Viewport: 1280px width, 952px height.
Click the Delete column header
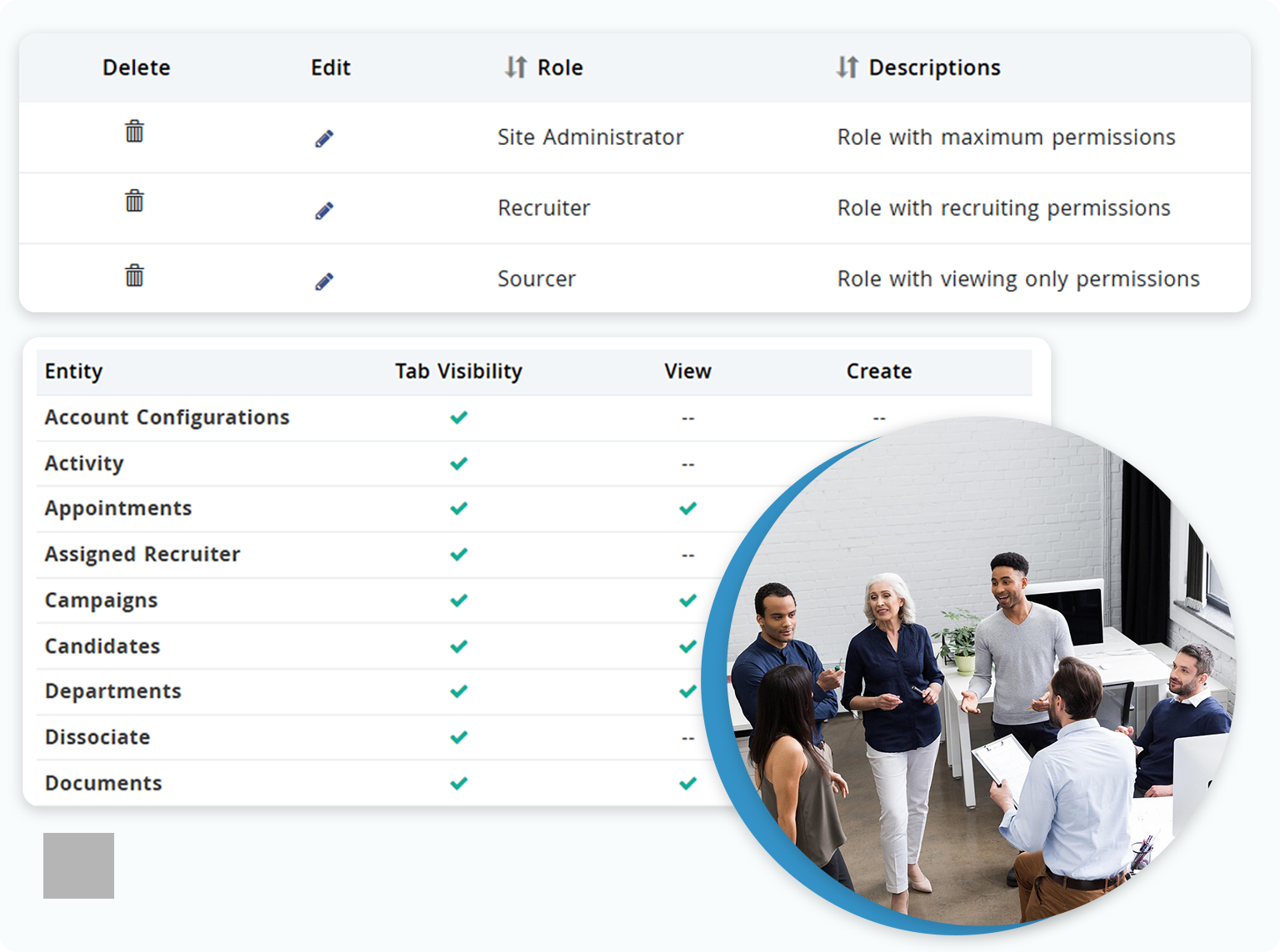coord(137,67)
